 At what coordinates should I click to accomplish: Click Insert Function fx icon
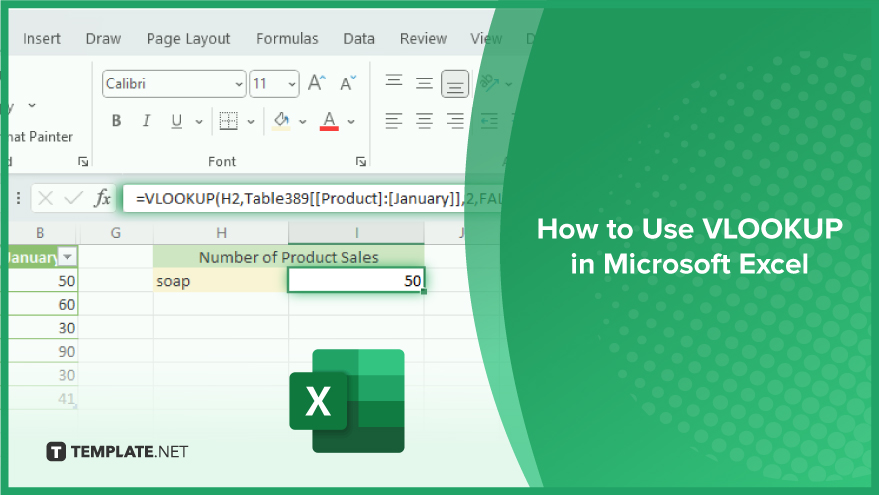click(x=103, y=198)
